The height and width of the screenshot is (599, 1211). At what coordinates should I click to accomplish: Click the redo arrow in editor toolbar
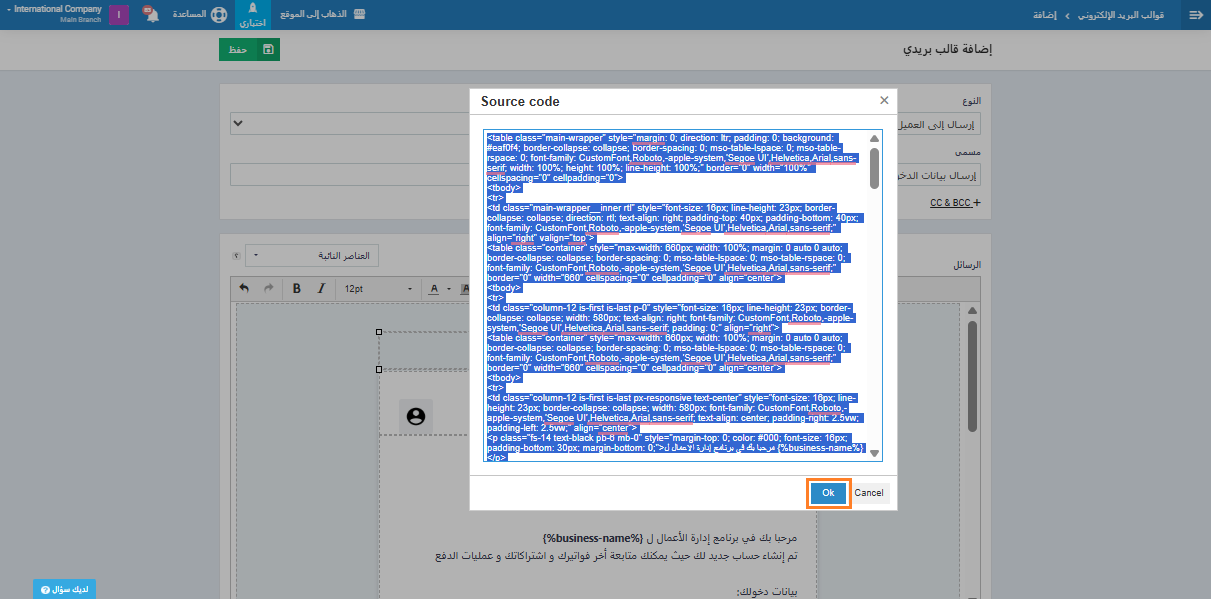(268, 289)
